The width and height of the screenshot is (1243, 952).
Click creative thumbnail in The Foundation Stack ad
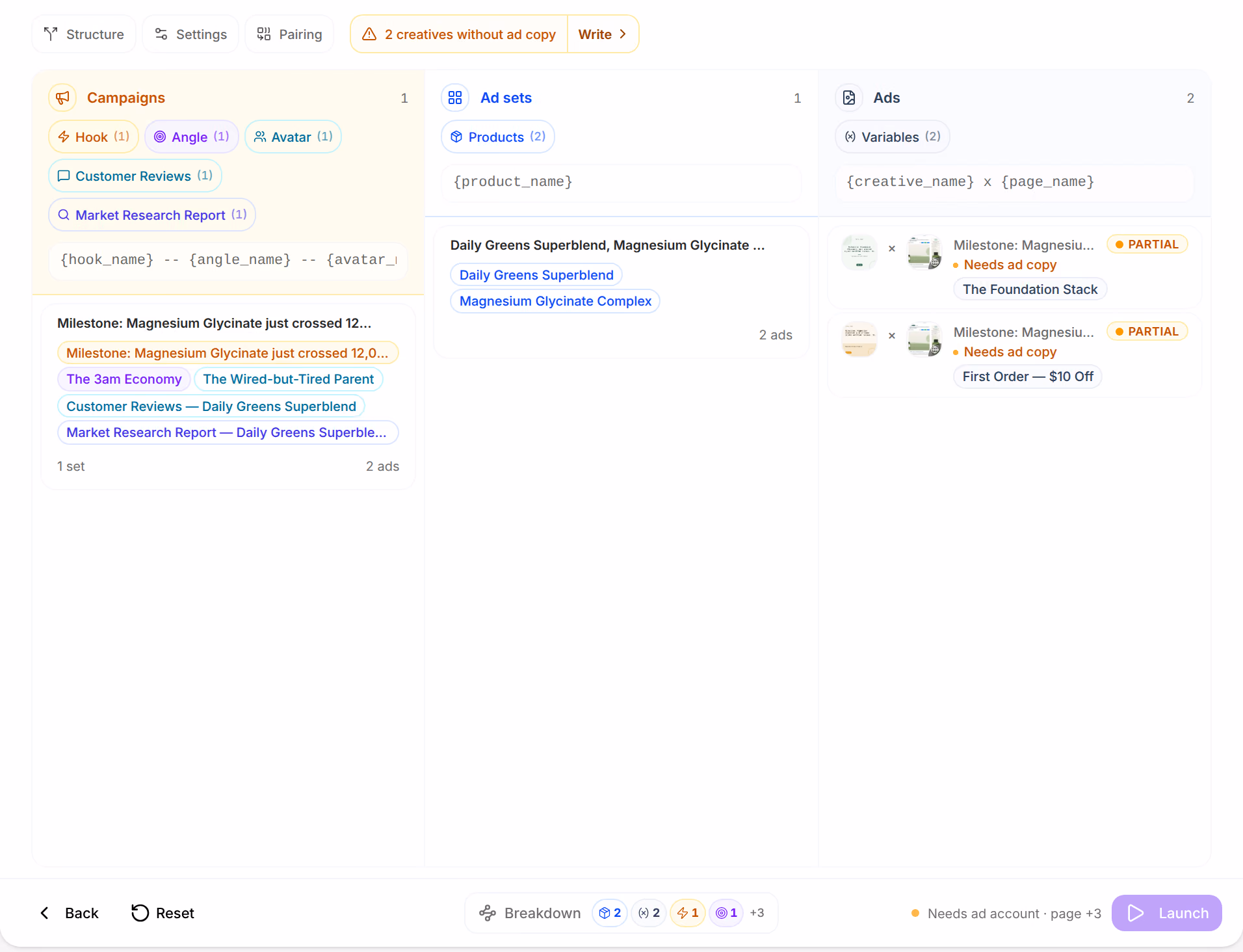(859, 252)
